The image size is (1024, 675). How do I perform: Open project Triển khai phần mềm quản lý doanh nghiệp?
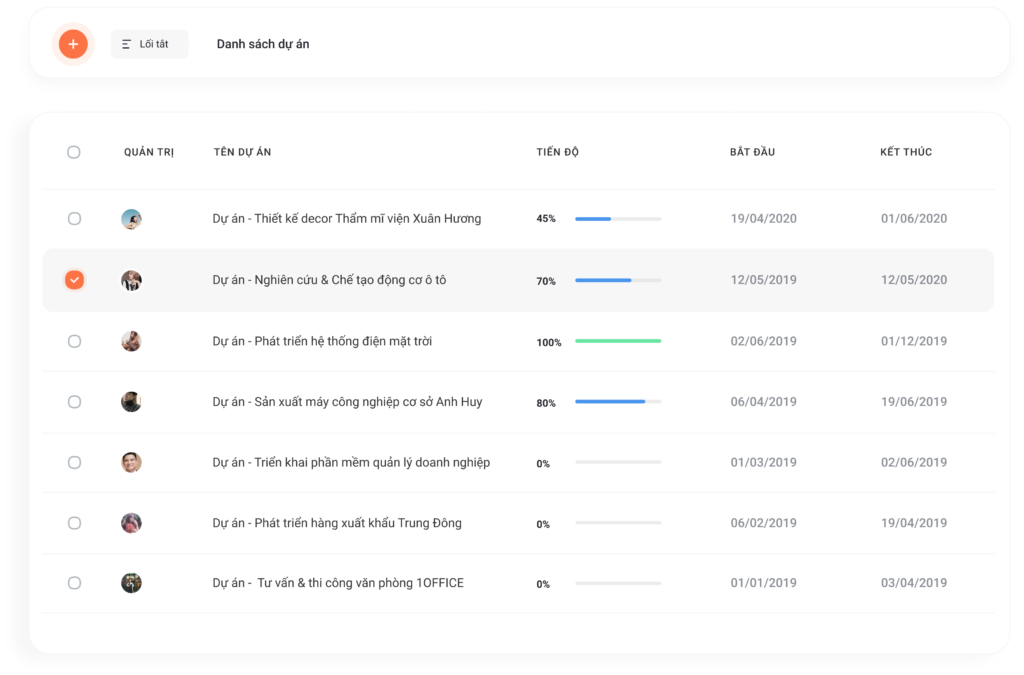tap(351, 463)
